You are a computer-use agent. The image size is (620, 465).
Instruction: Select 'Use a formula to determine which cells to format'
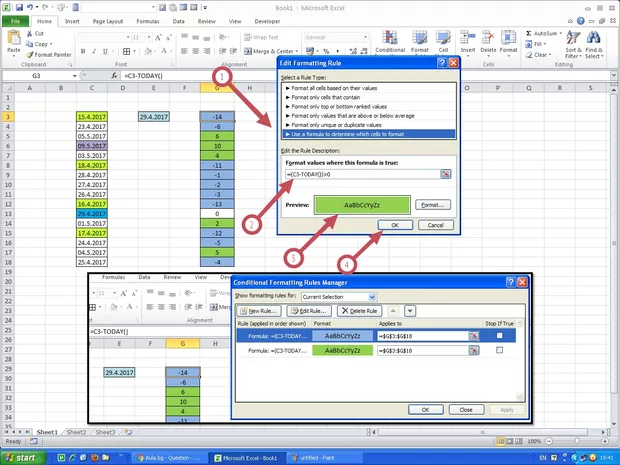click(369, 134)
